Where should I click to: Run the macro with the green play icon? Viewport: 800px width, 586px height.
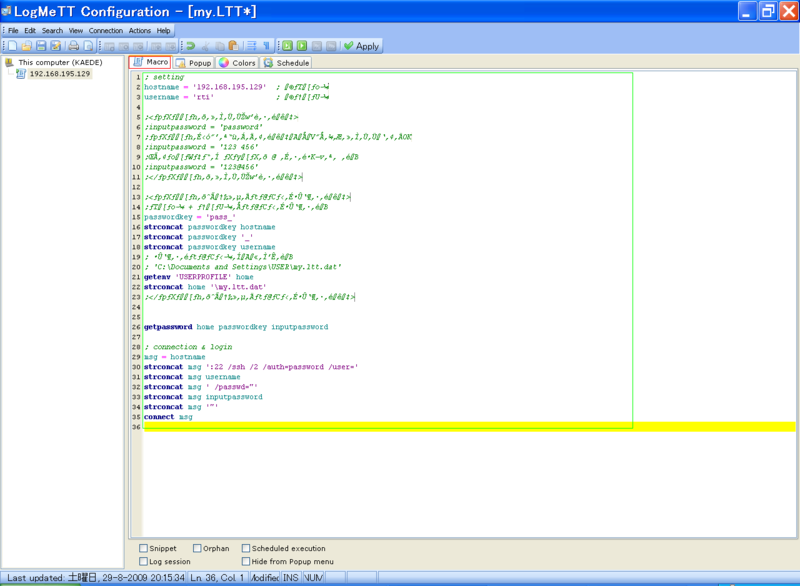point(302,45)
